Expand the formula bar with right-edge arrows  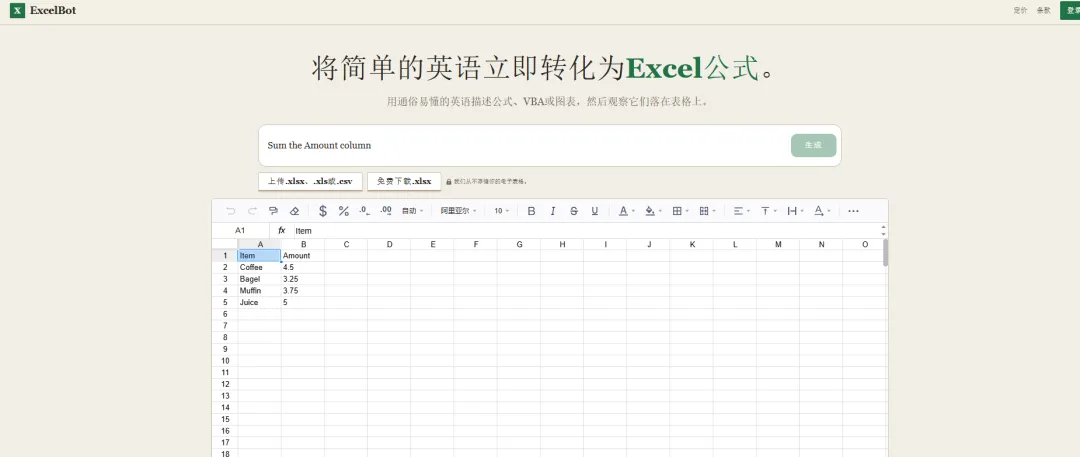click(884, 230)
